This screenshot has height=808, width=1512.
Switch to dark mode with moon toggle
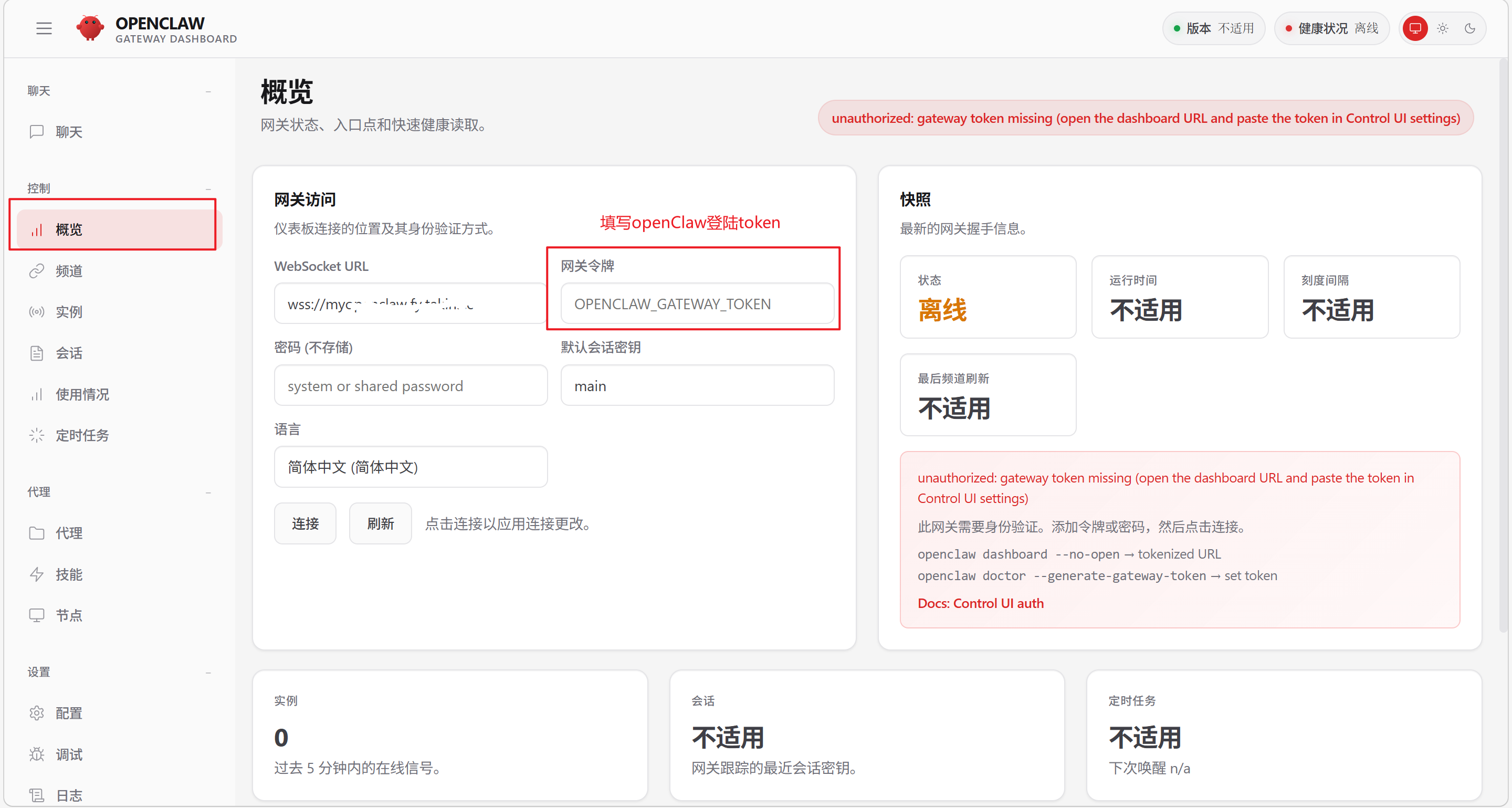coord(1471,28)
